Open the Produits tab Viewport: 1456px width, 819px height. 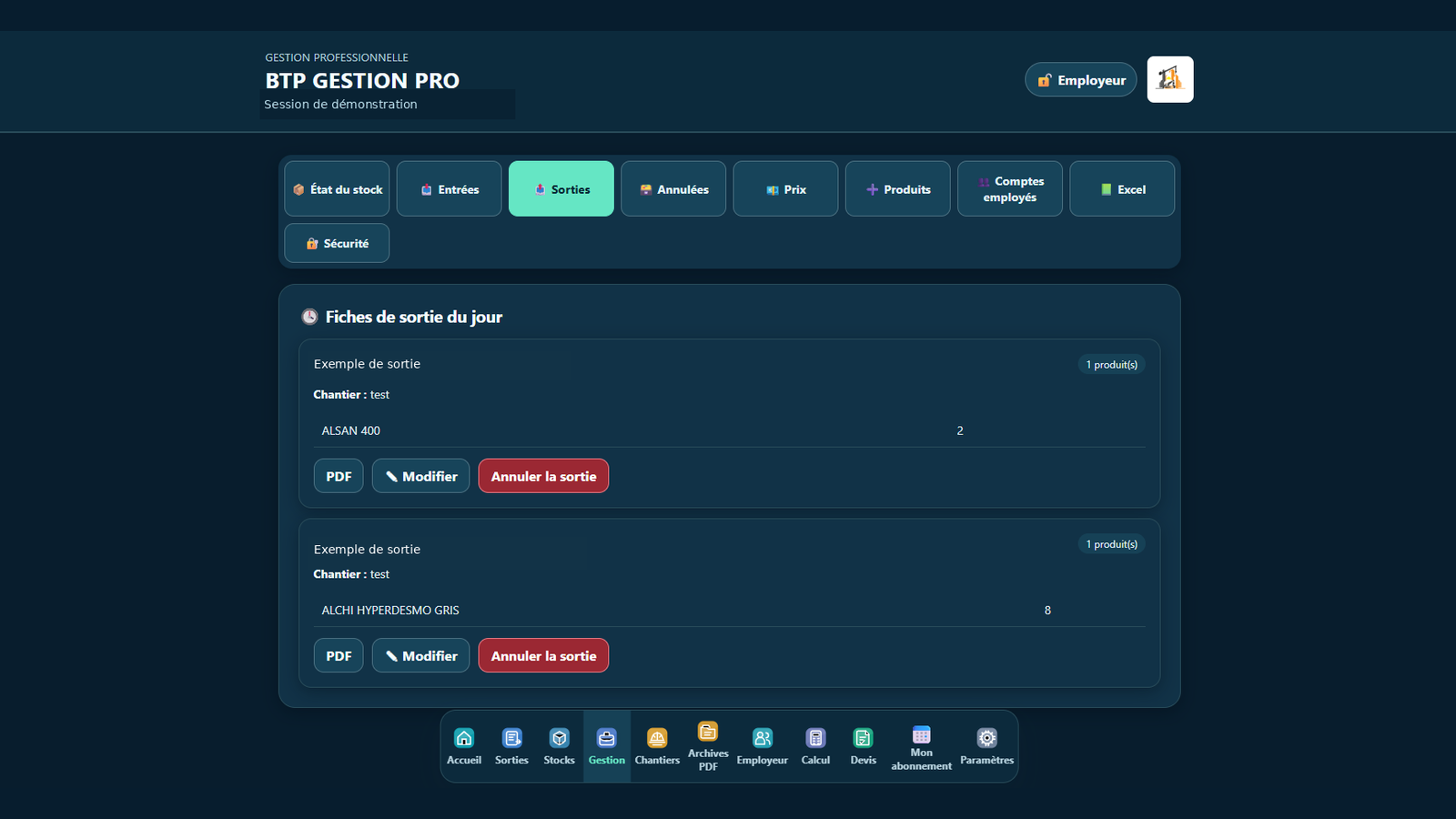pyautogui.click(x=898, y=188)
